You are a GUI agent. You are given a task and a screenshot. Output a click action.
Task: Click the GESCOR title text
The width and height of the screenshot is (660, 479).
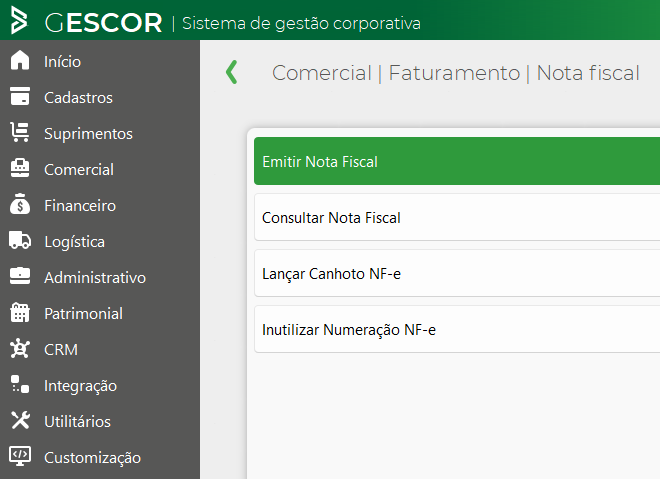[103, 23]
